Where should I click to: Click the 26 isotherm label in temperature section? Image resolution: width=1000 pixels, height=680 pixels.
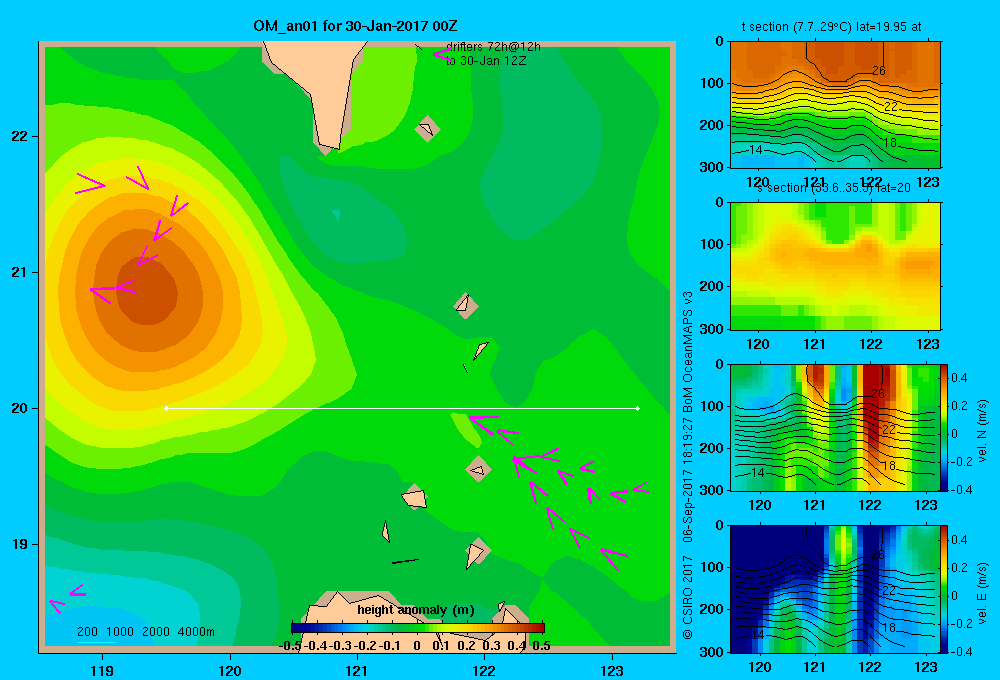pos(879,71)
